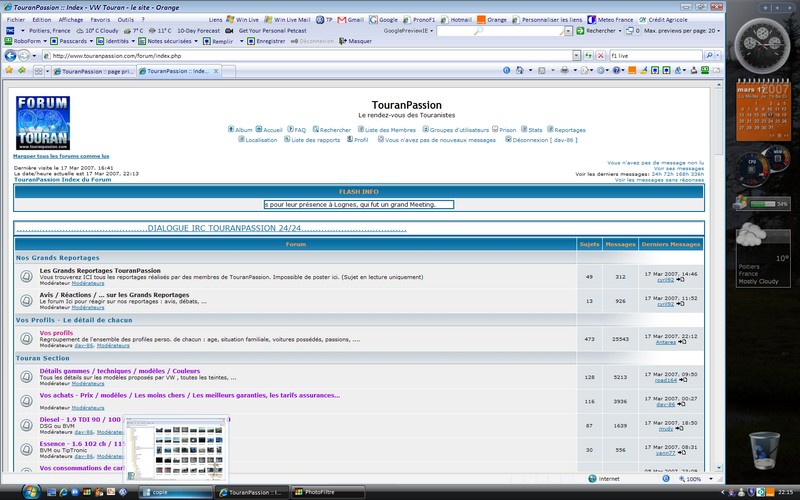Open the Les Grands Reportages TouranPassion forum

click(x=100, y=271)
